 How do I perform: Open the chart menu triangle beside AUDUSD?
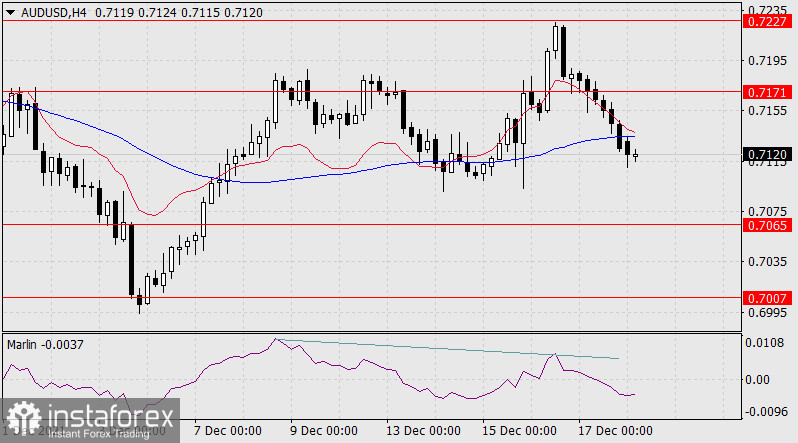(x=10, y=12)
